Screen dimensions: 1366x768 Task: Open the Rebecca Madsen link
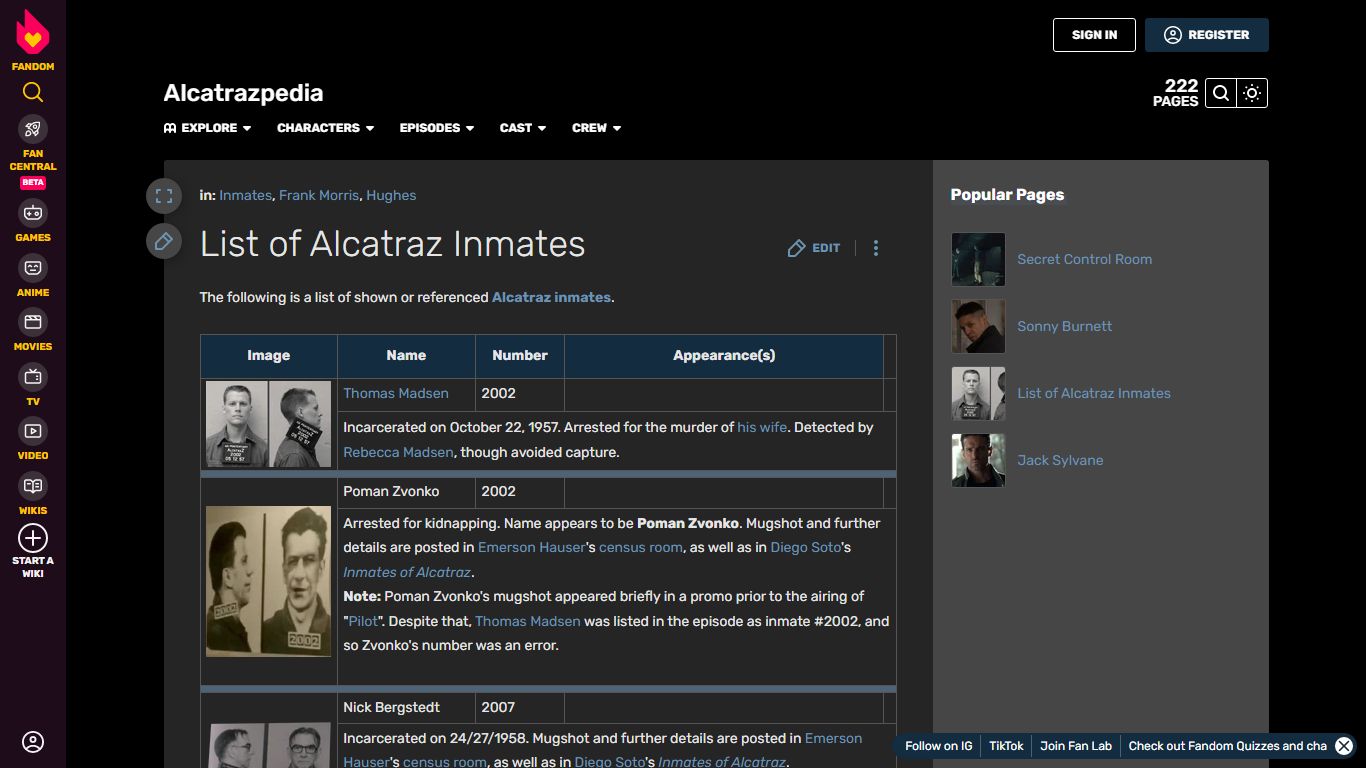tap(399, 452)
